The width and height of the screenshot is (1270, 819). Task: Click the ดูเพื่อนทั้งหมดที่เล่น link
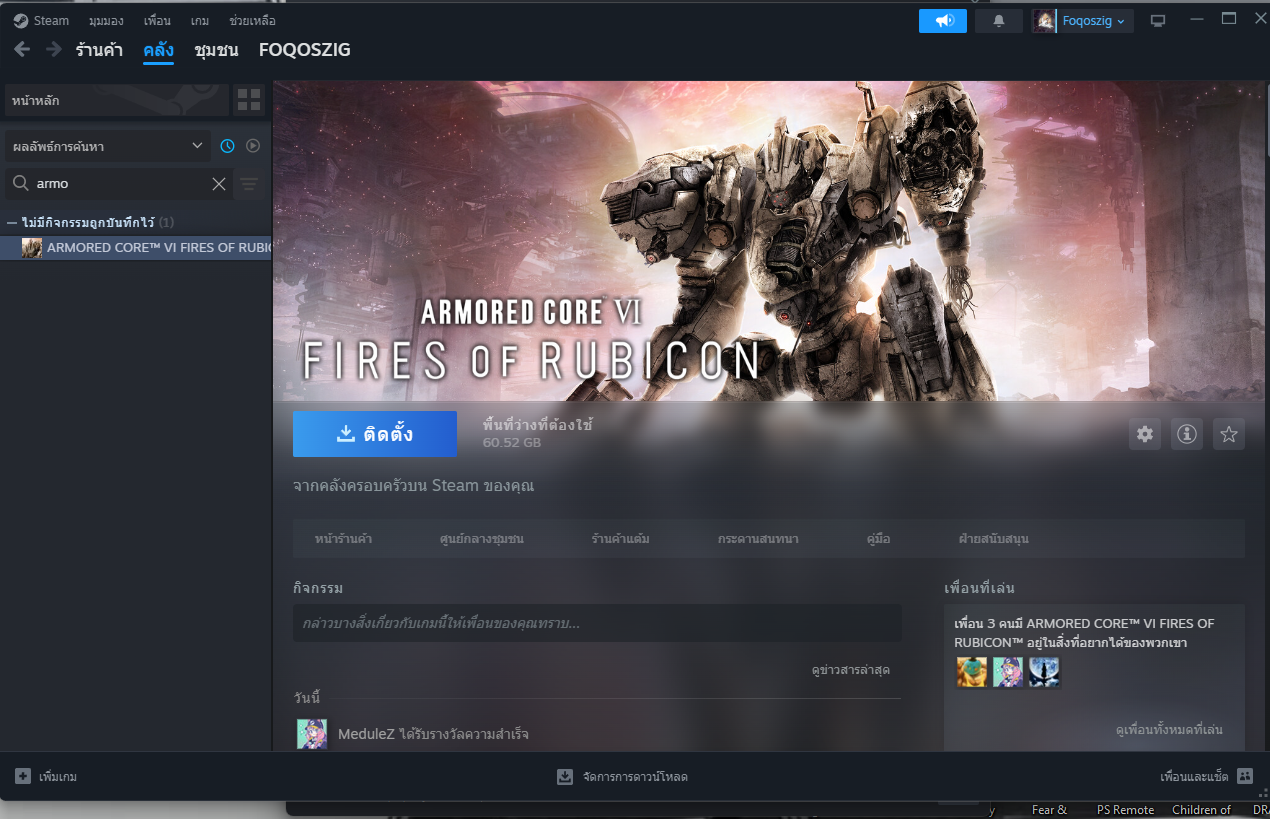[x=1169, y=730]
